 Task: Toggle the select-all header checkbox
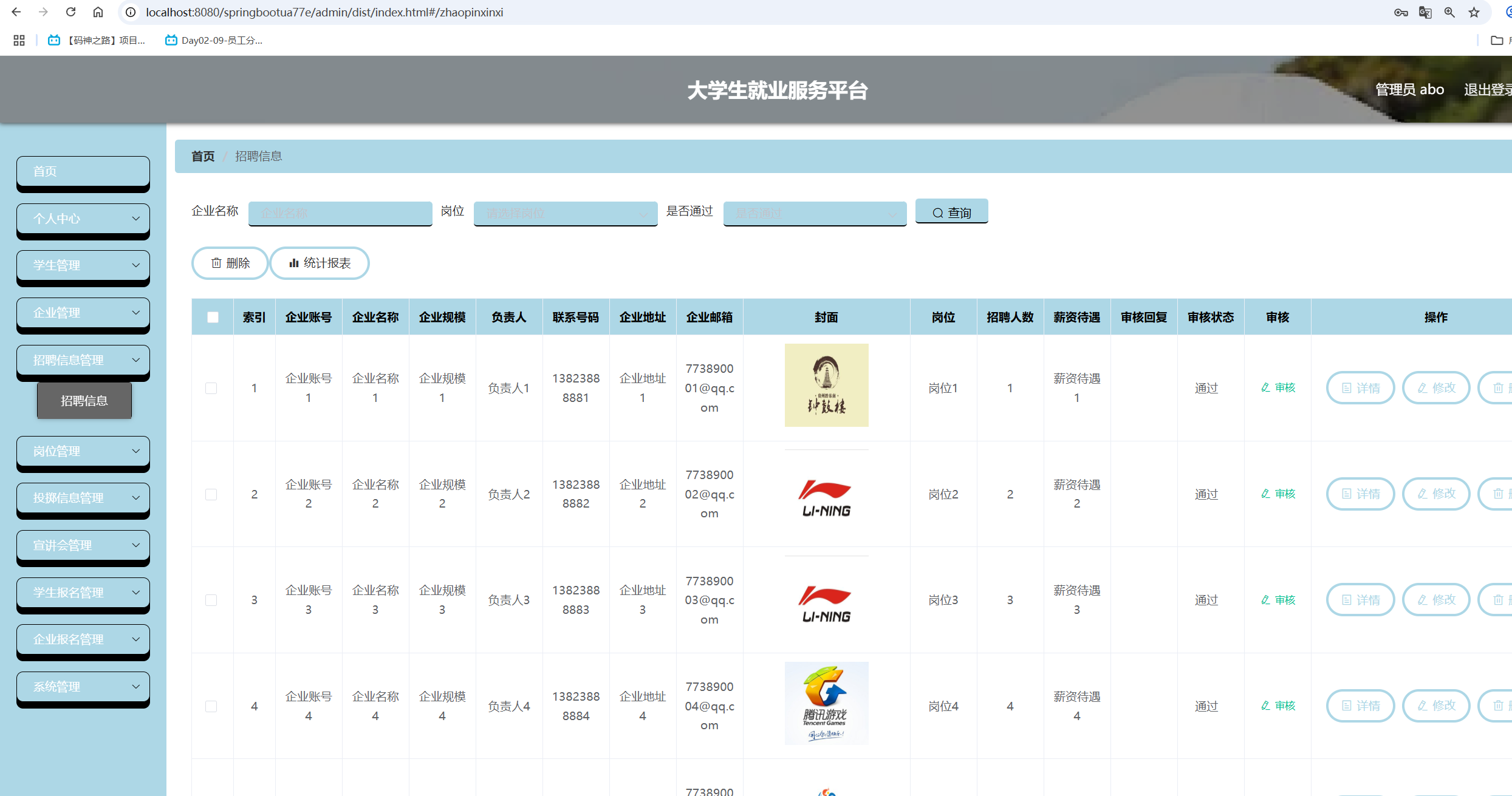(x=213, y=317)
